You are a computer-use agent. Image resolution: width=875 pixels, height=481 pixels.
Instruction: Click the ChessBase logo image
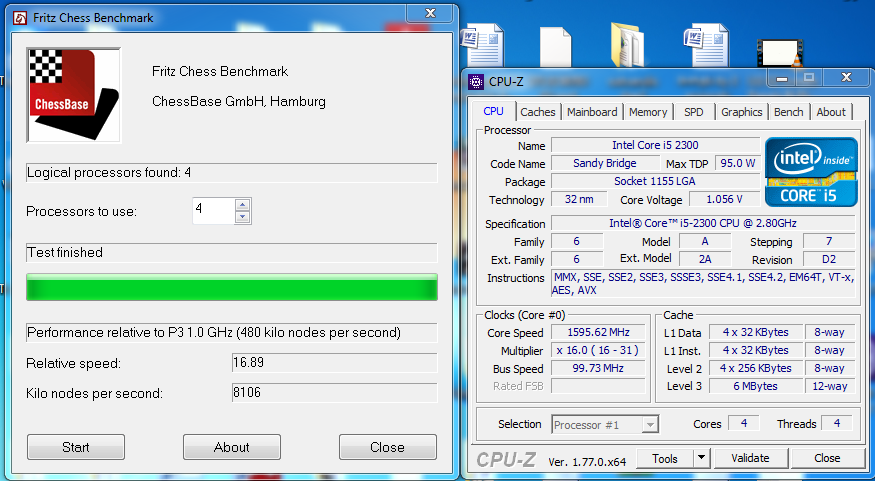74,95
